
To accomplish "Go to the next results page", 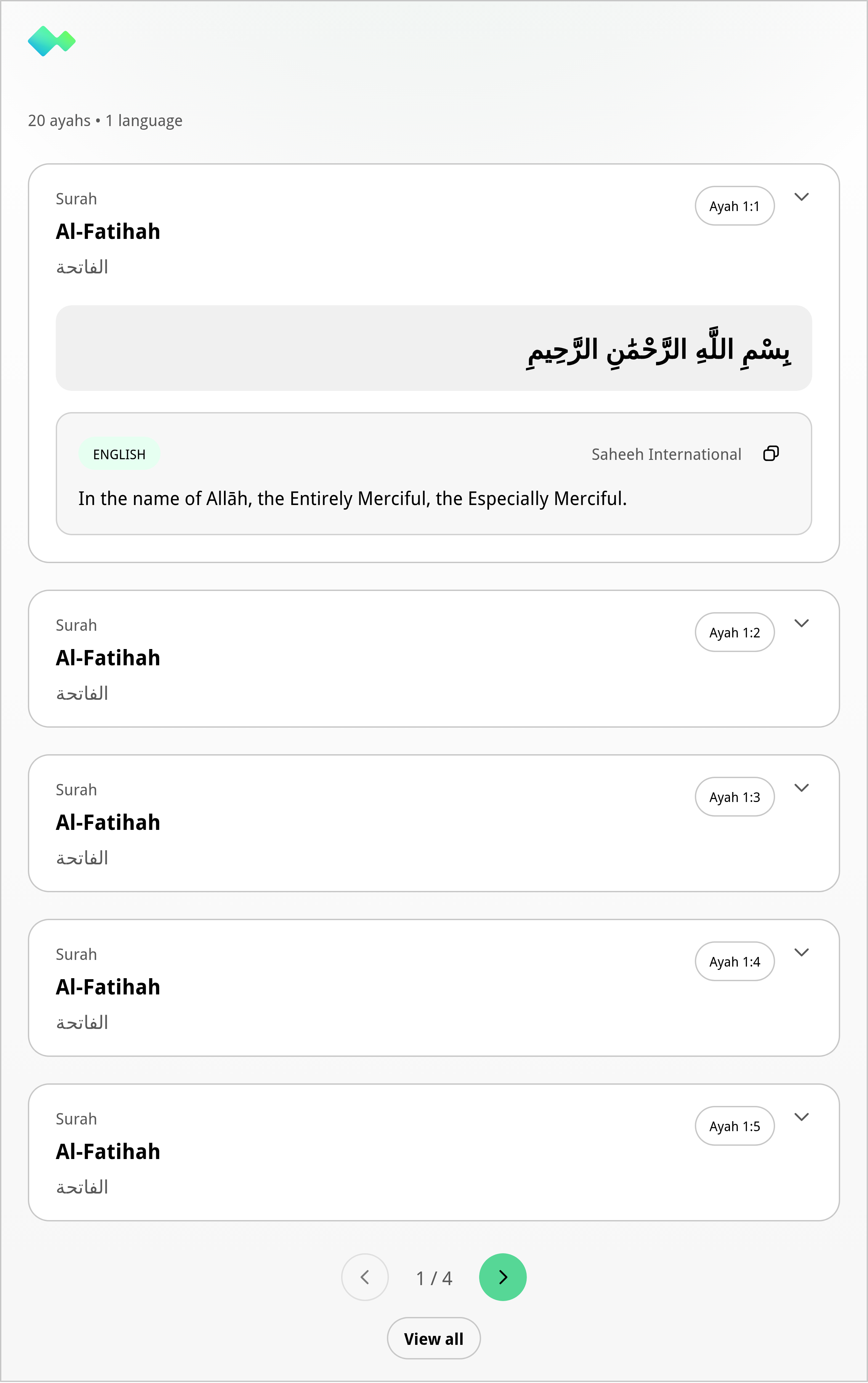I will pos(502,1277).
